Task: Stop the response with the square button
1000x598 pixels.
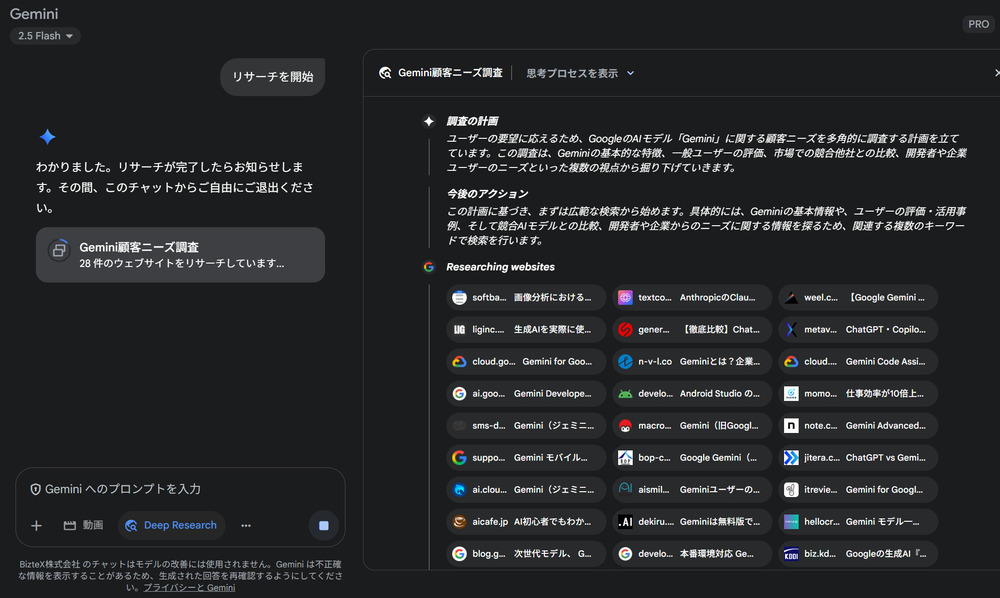Action: click(323, 525)
